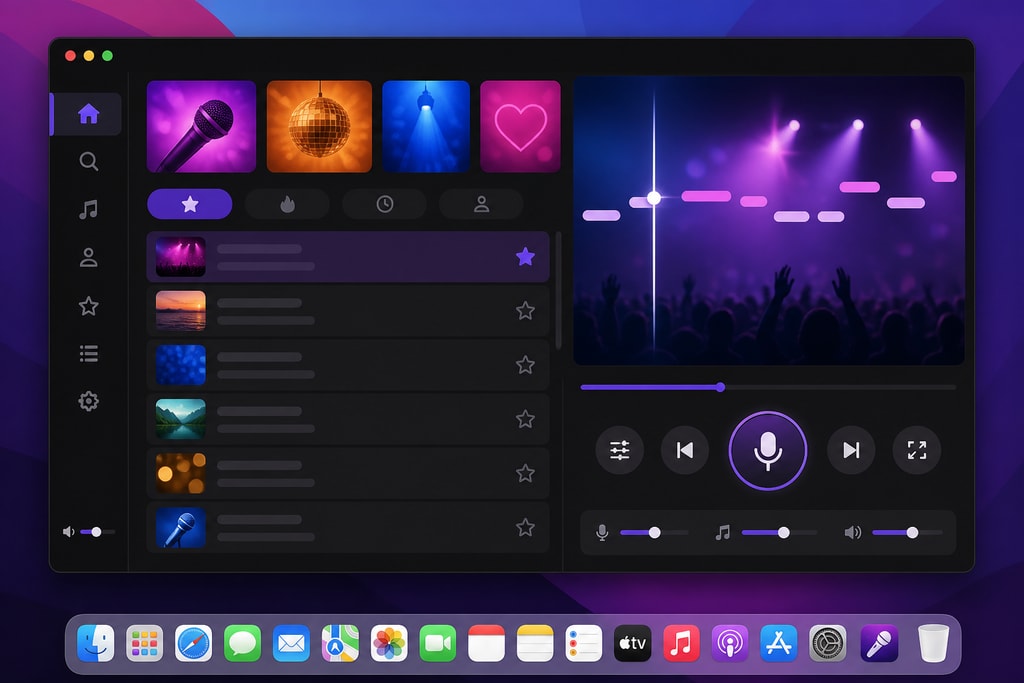The height and width of the screenshot is (683, 1024).
Task: Open Launchpad from the dock
Action: 144,643
